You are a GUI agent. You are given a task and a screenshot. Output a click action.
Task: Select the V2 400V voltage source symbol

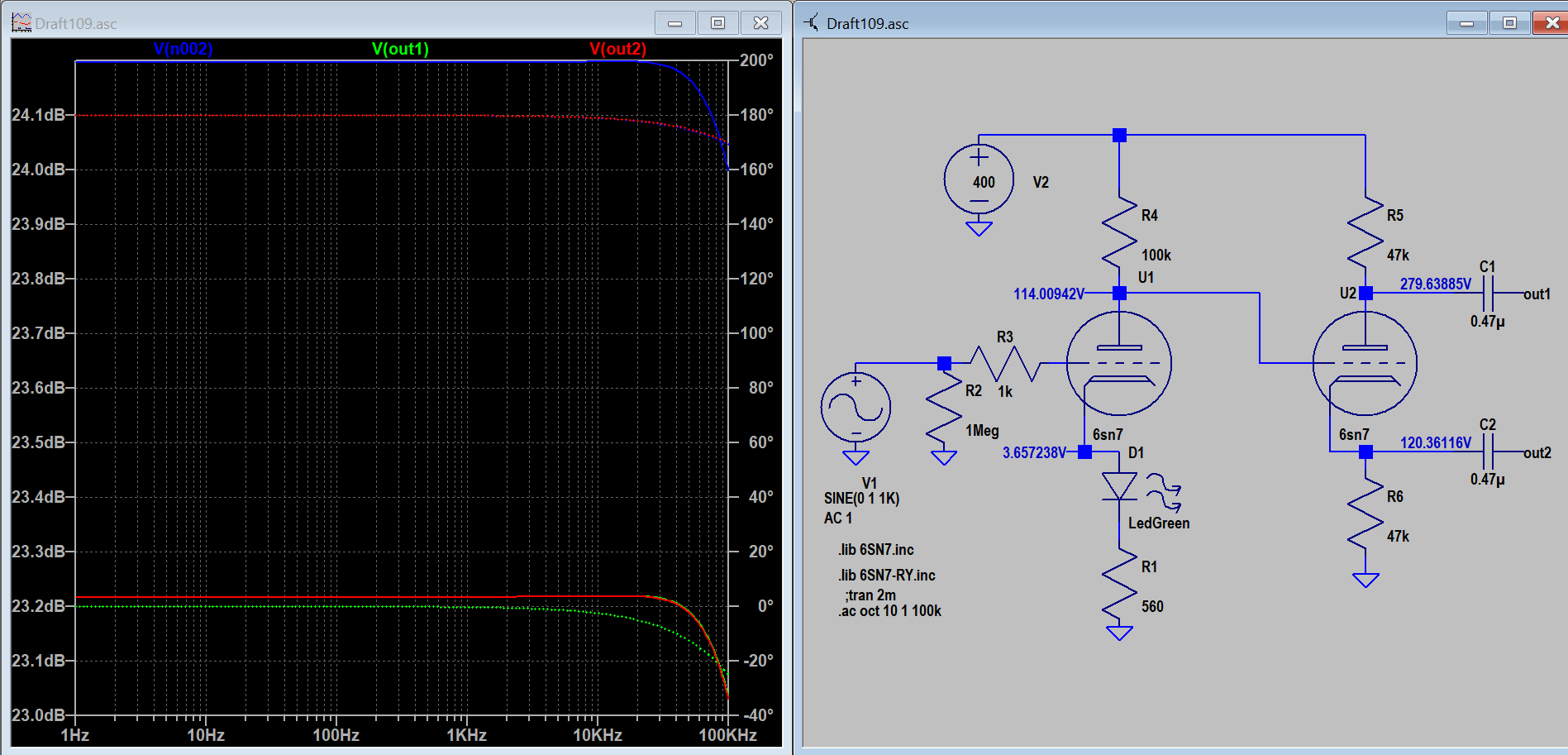979,179
